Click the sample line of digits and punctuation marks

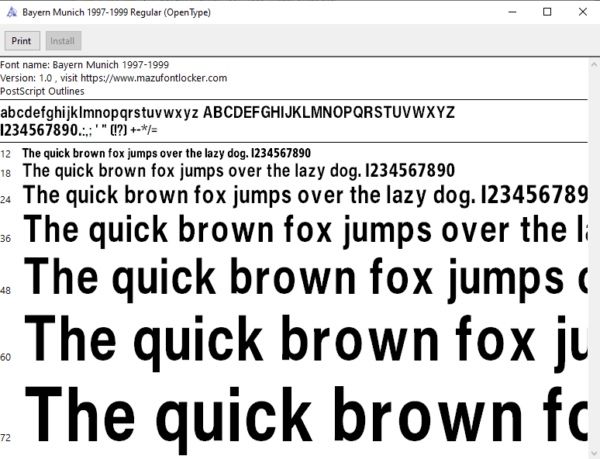pos(79,130)
